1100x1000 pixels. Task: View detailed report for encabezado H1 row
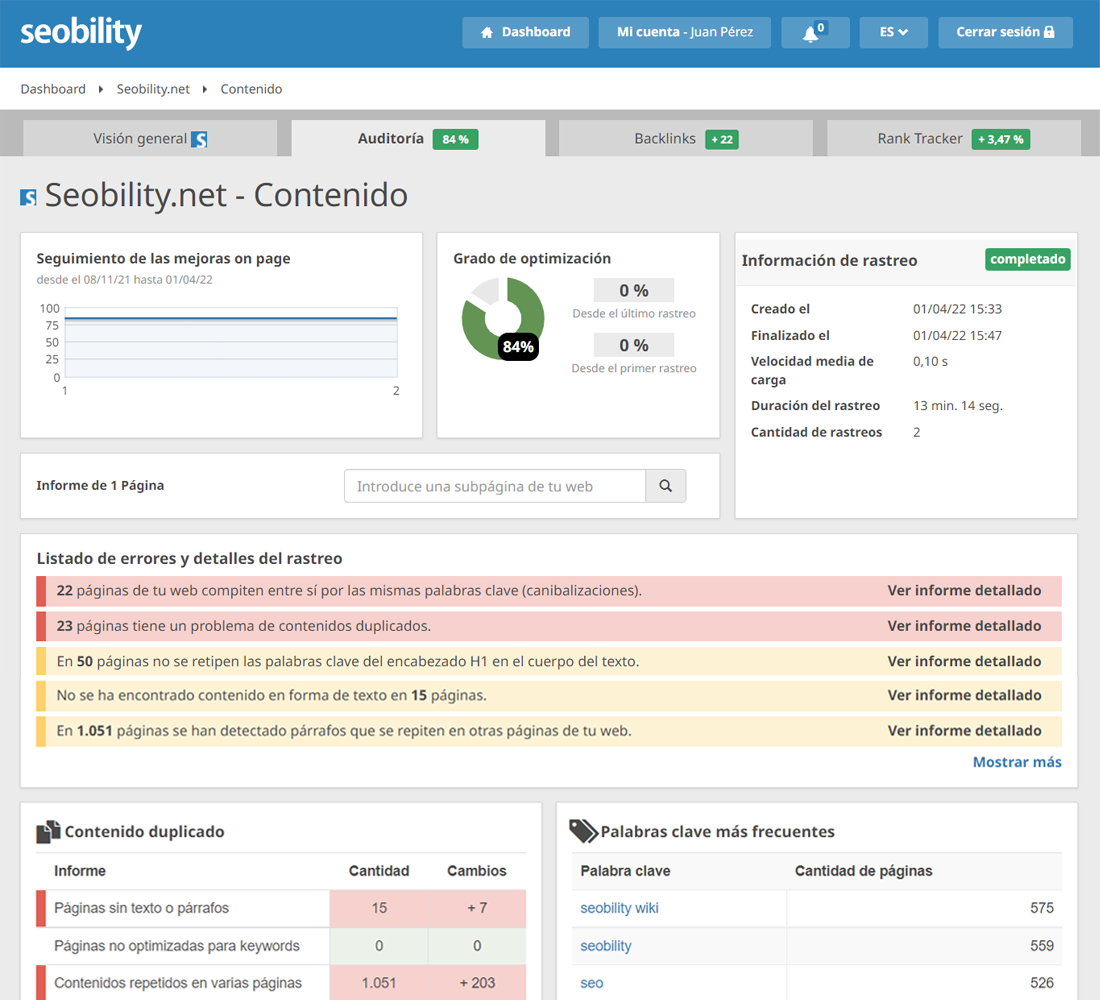point(964,661)
